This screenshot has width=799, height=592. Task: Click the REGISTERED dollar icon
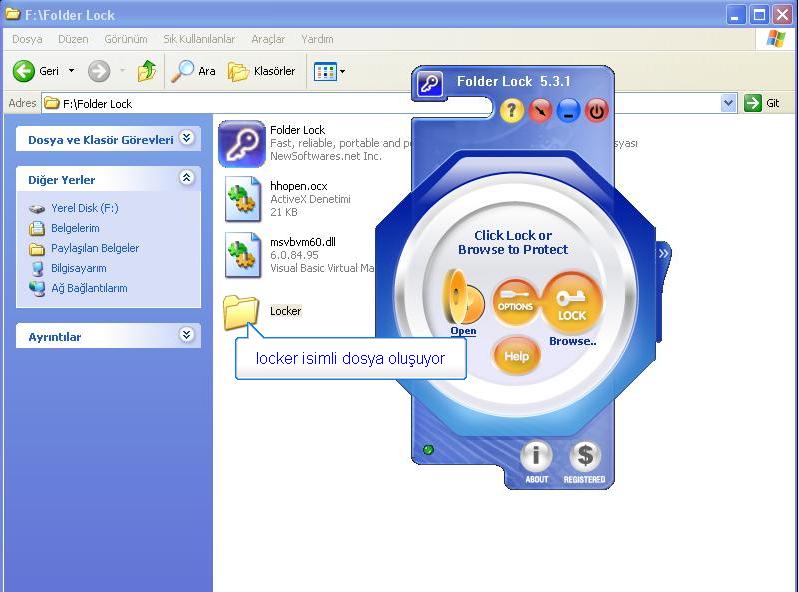[584, 457]
